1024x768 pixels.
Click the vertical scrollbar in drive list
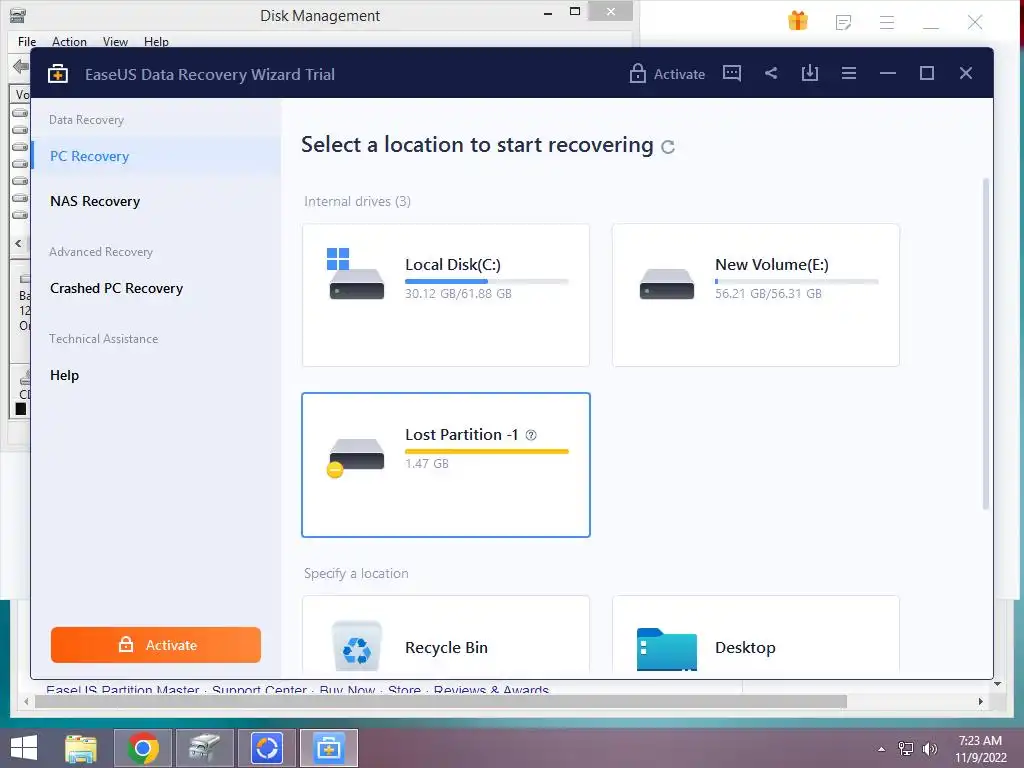point(985,344)
